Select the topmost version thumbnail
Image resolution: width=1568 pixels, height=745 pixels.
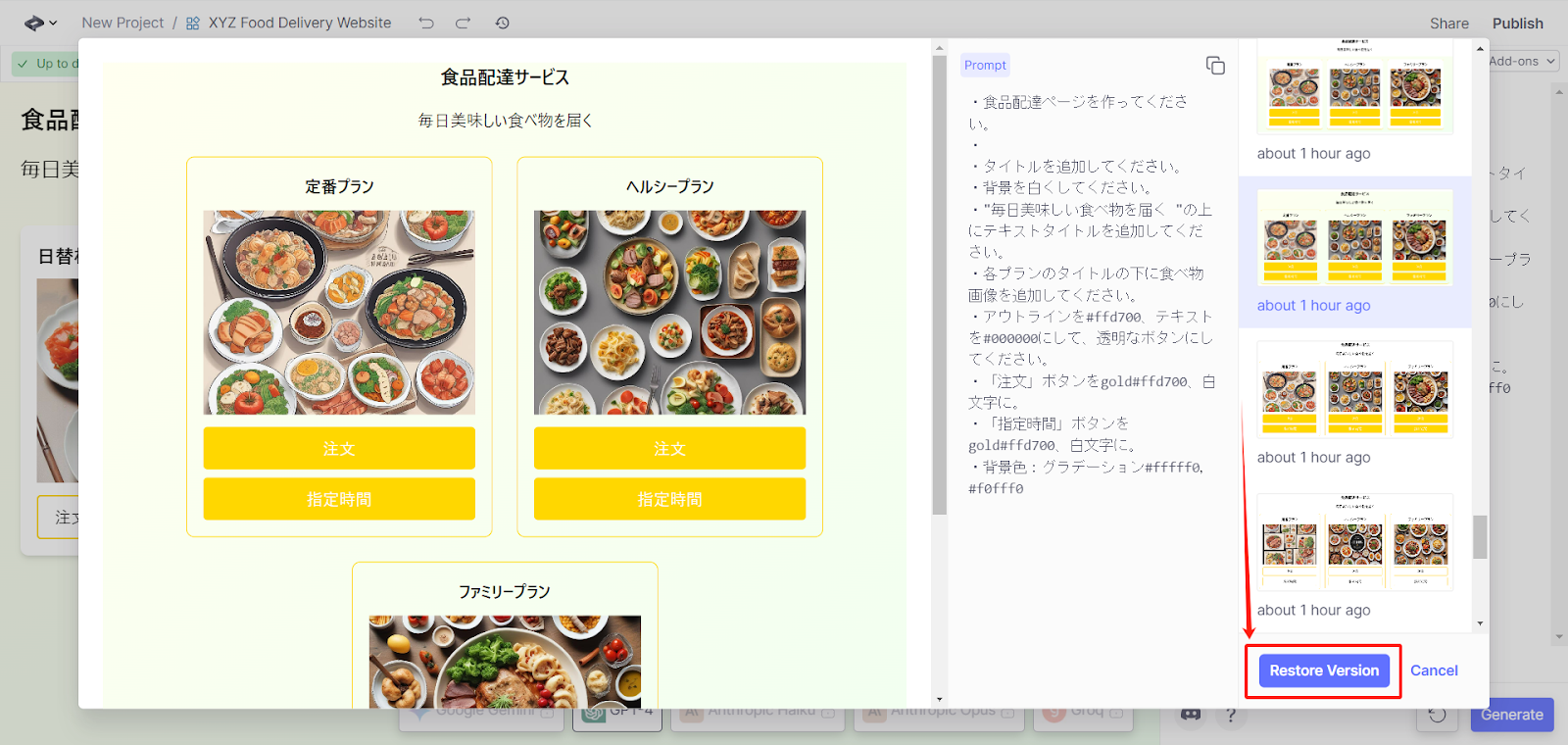[1354, 85]
